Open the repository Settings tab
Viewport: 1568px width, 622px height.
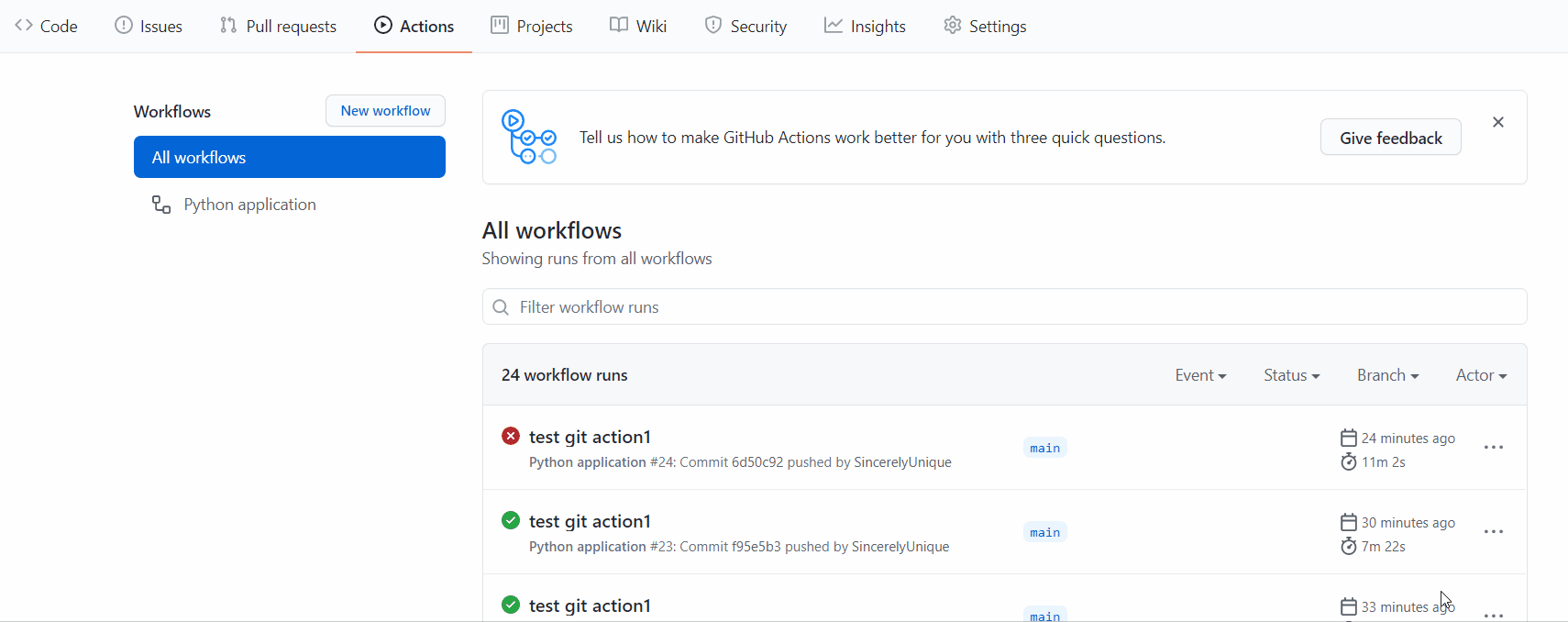pos(985,27)
